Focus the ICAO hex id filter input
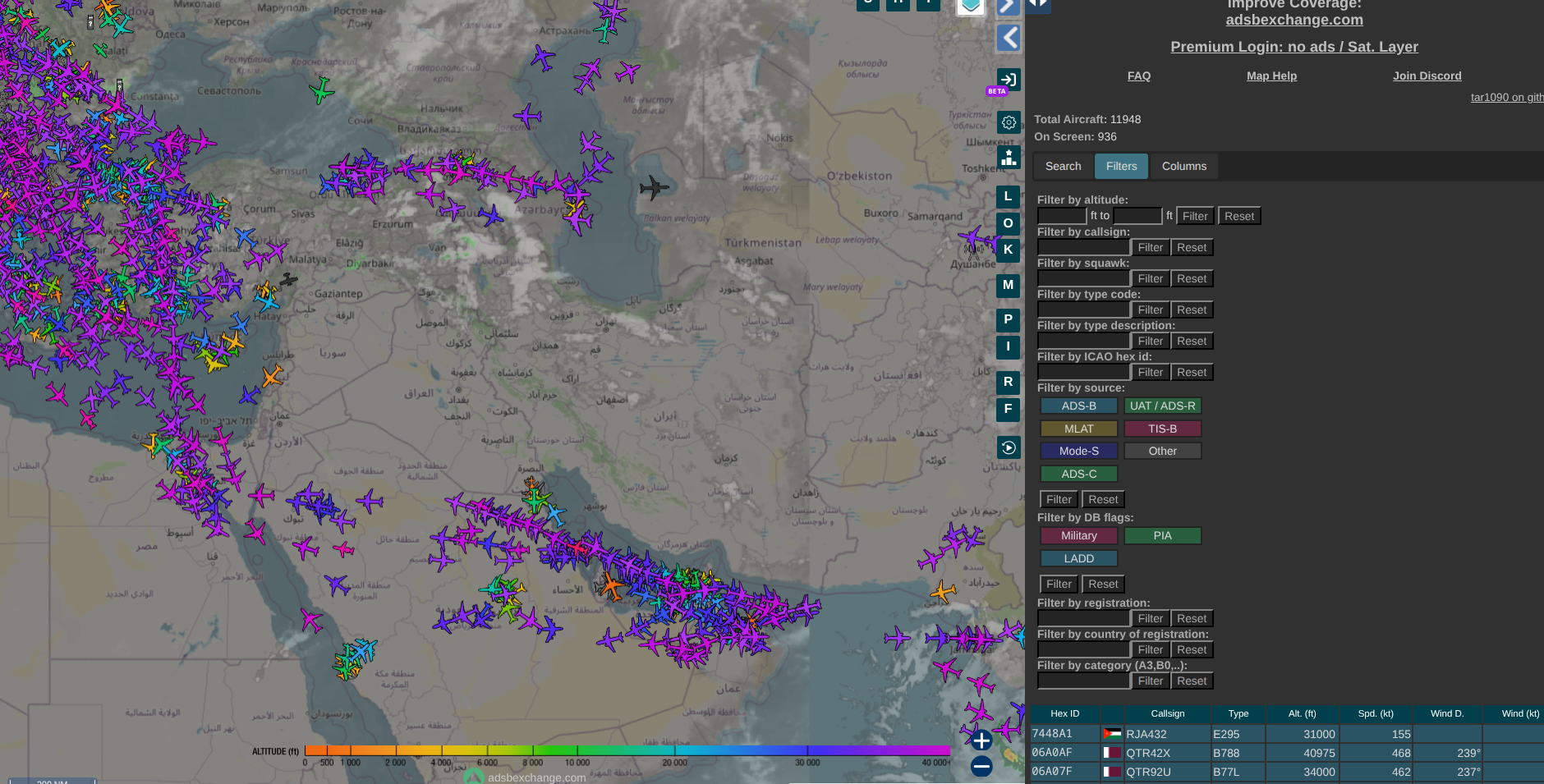The height and width of the screenshot is (784, 1544). pos(1083,372)
